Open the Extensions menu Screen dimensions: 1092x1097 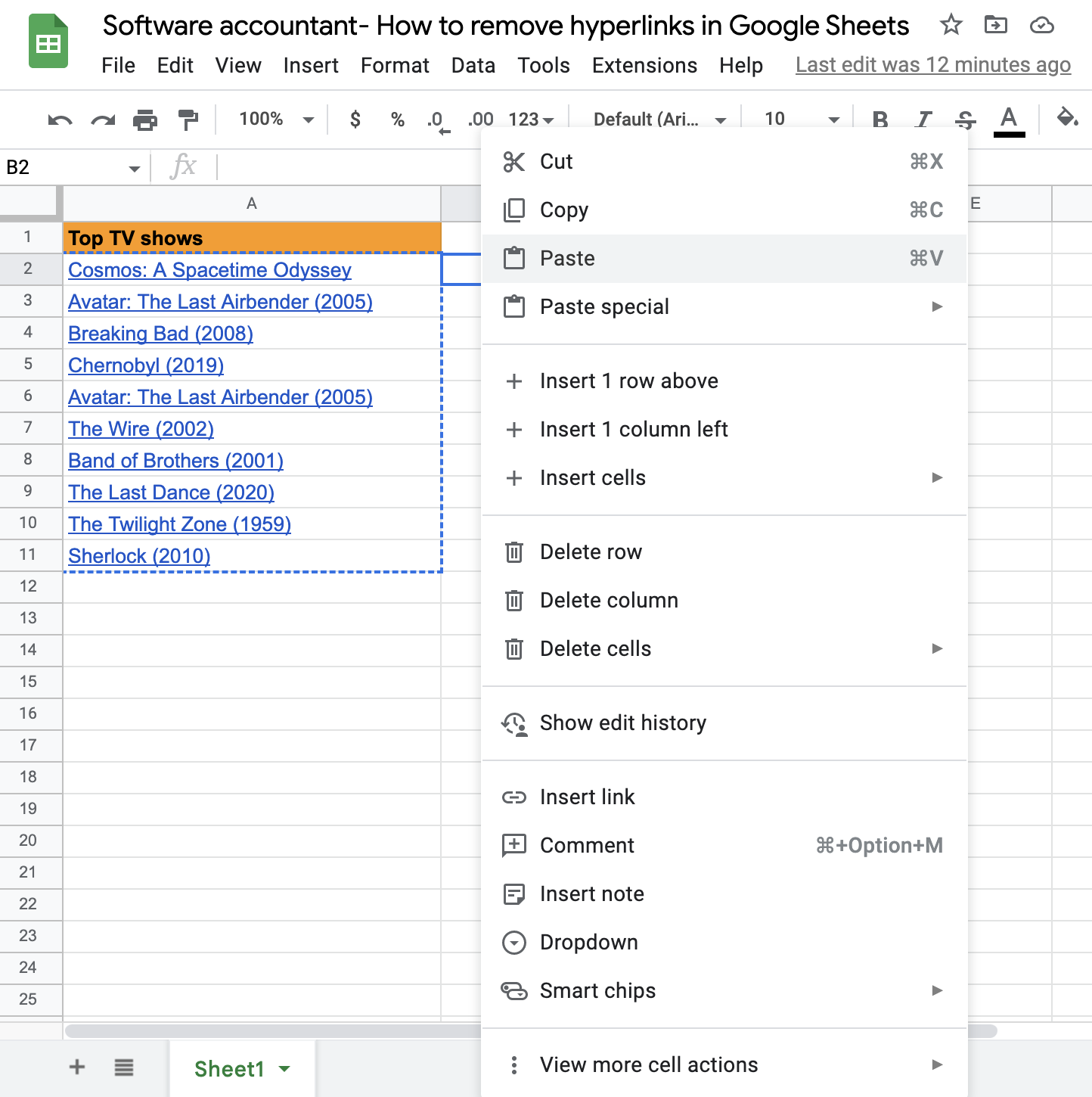[644, 66]
